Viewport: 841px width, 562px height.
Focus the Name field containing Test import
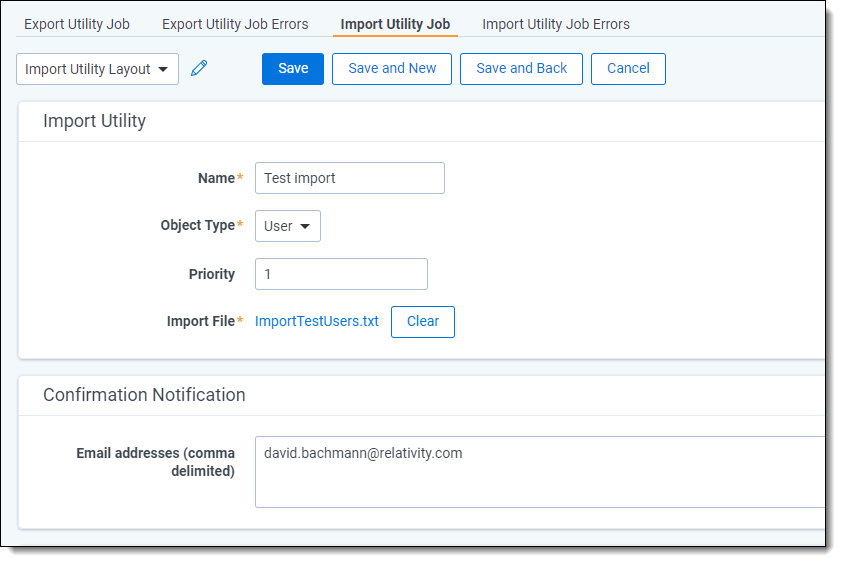350,178
